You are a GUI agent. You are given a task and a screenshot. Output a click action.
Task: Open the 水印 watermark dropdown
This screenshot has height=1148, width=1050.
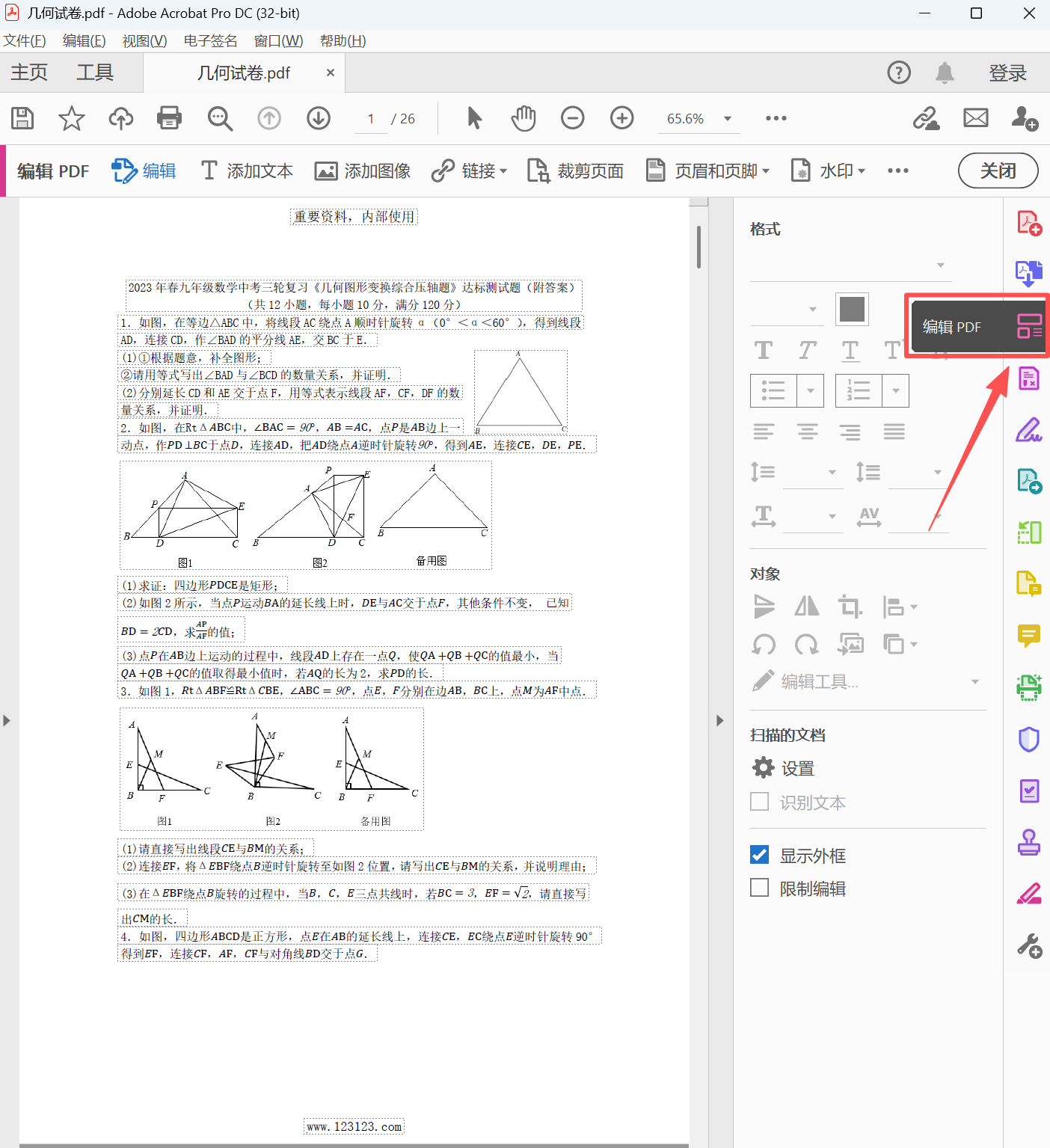[x=829, y=171]
